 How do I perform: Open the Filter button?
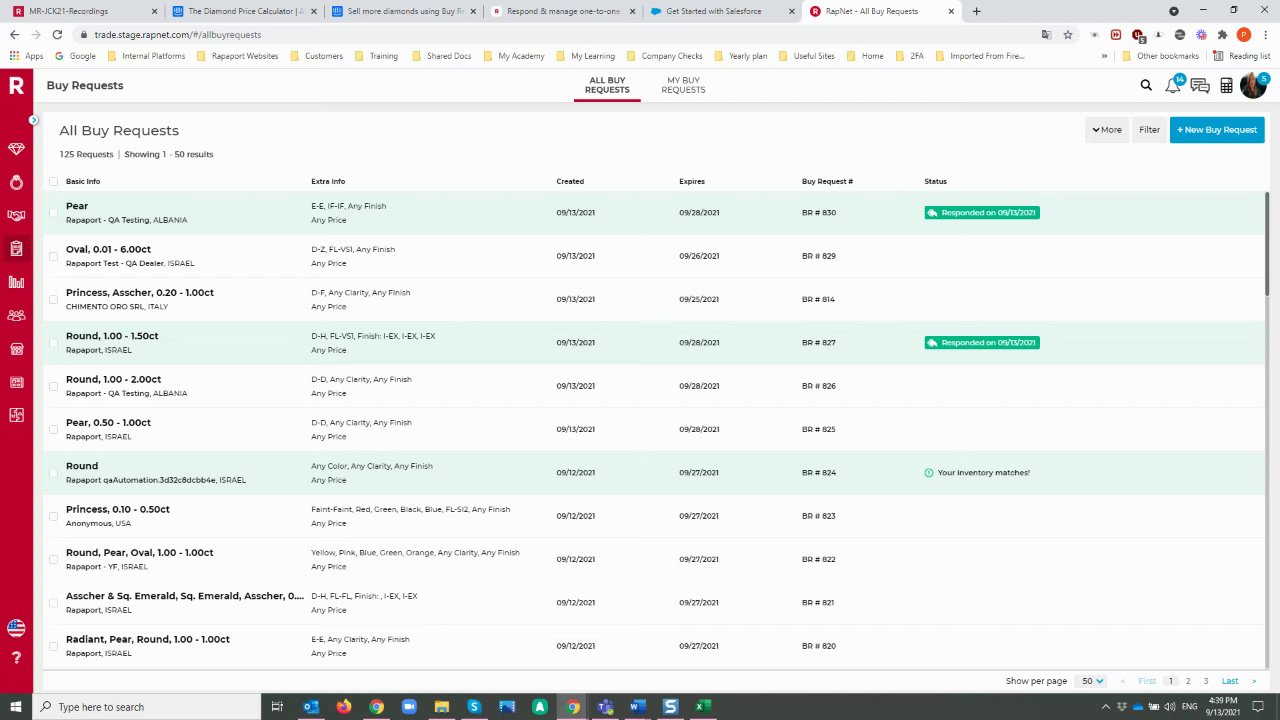1149,130
